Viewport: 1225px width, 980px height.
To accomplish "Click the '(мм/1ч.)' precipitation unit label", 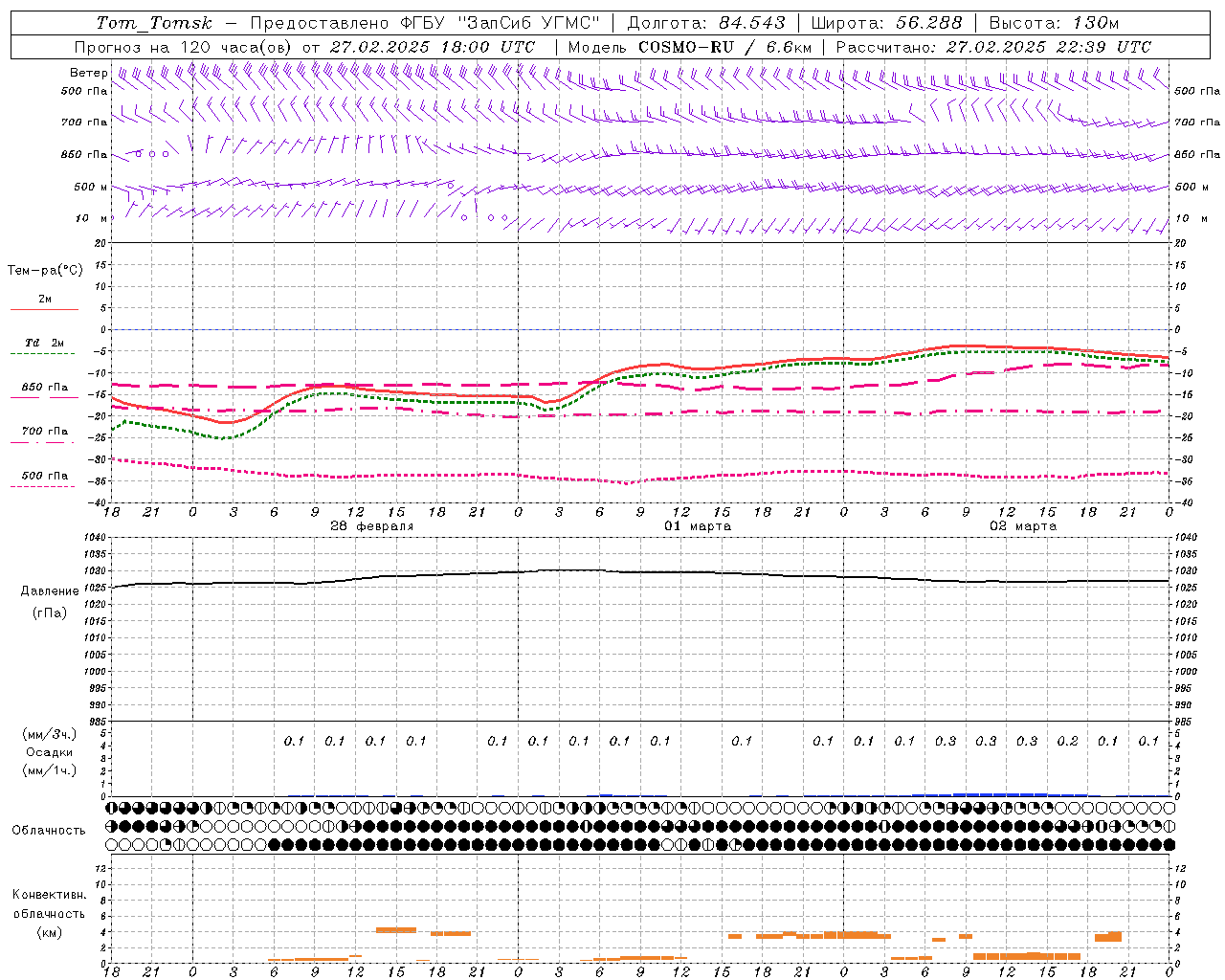I will click(x=50, y=771).
